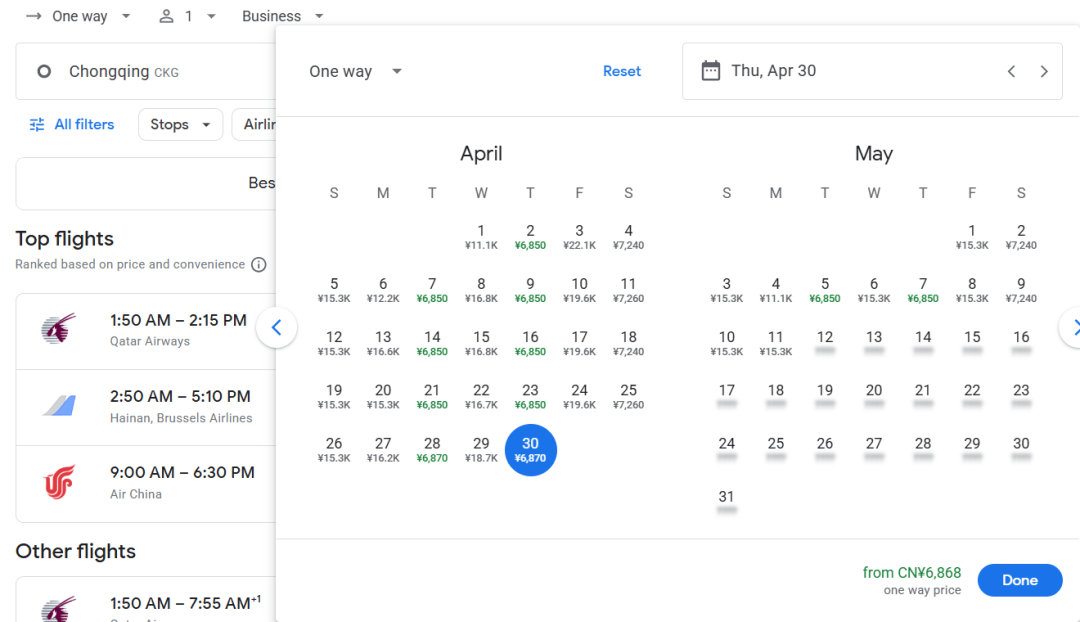Click the Air China phoenix logo
The width and height of the screenshot is (1080, 622).
coord(59,482)
